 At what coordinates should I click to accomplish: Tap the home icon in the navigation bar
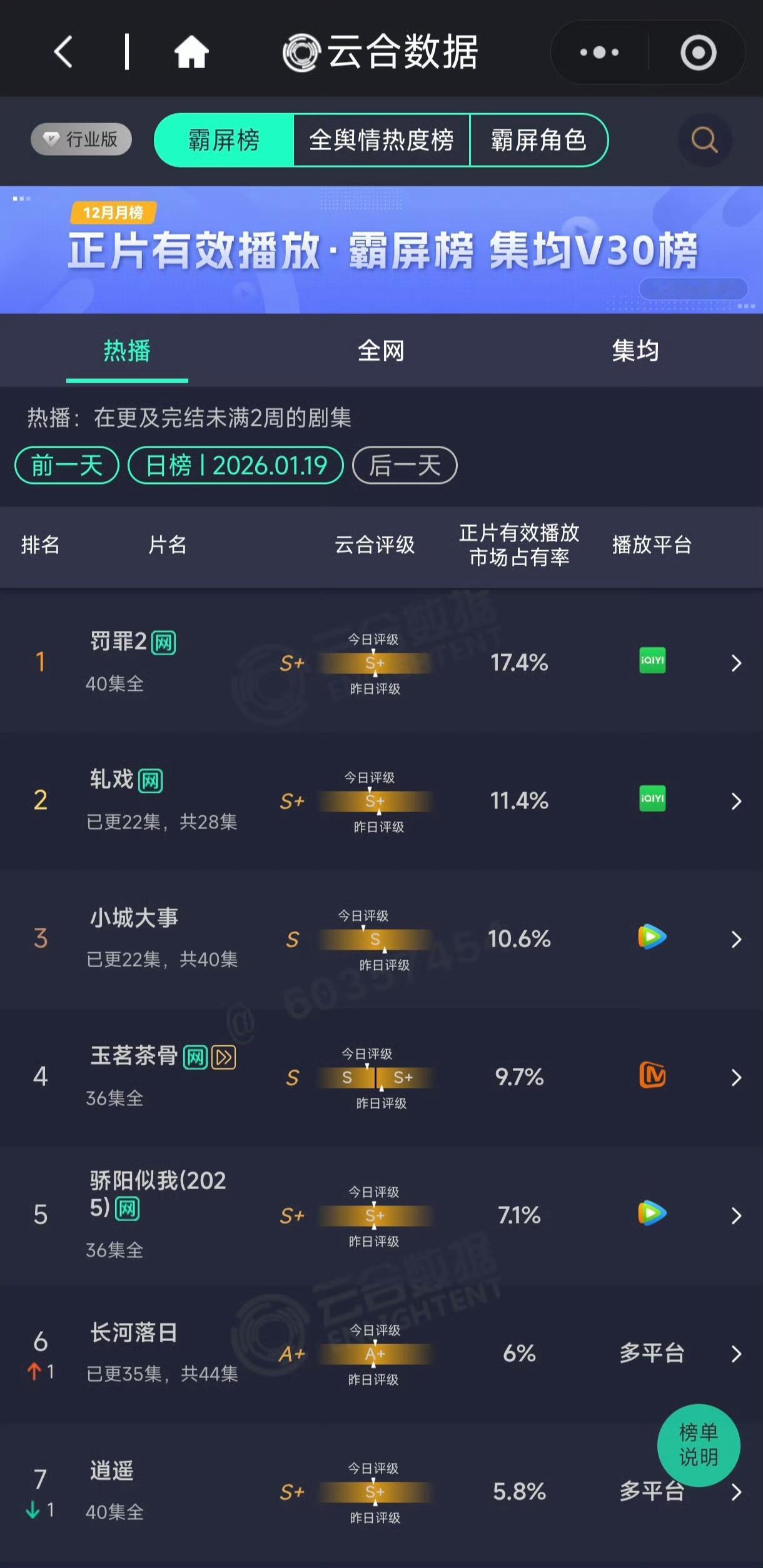[191, 53]
